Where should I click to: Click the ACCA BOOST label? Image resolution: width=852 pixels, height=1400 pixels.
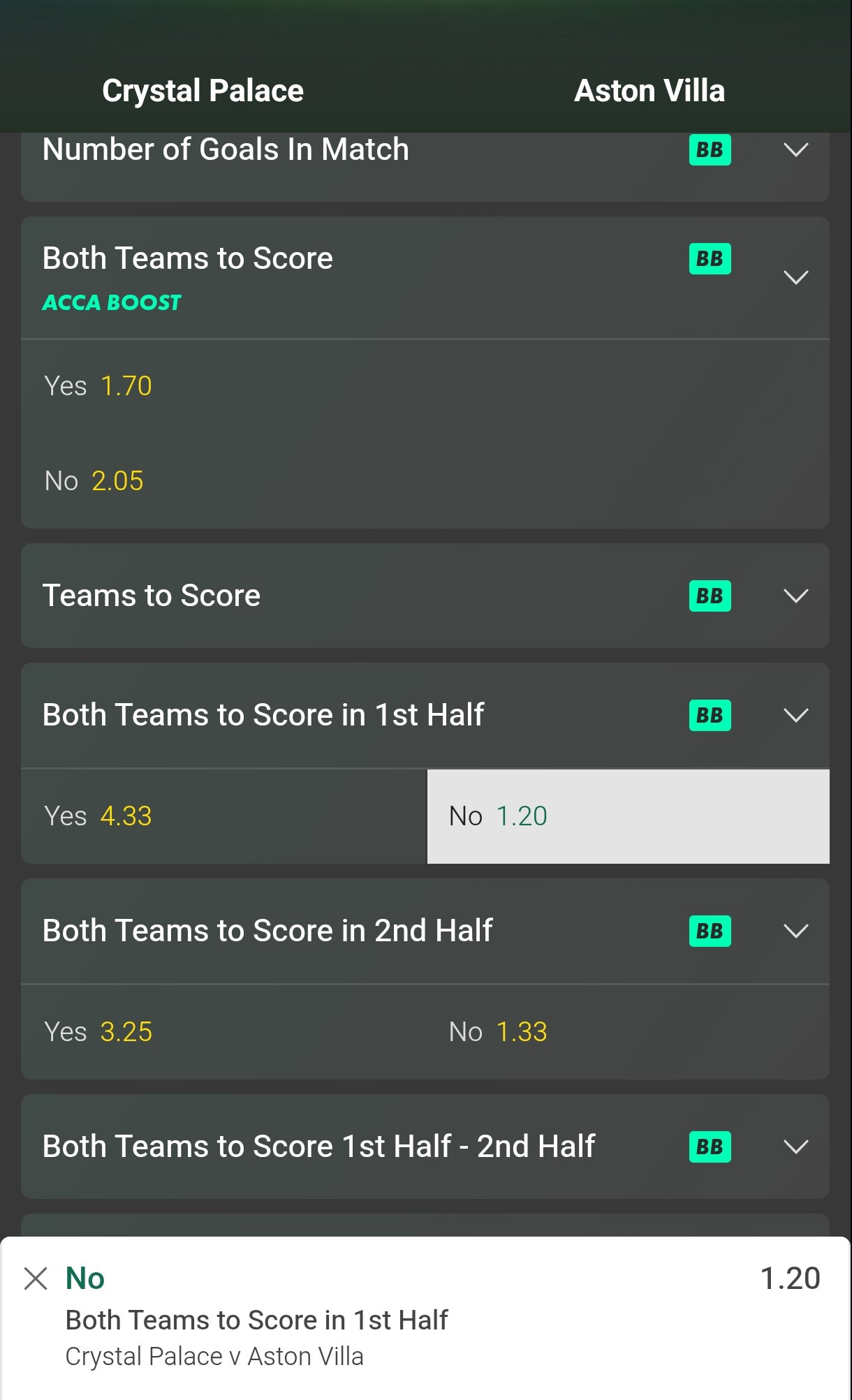[x=112, y=302]
